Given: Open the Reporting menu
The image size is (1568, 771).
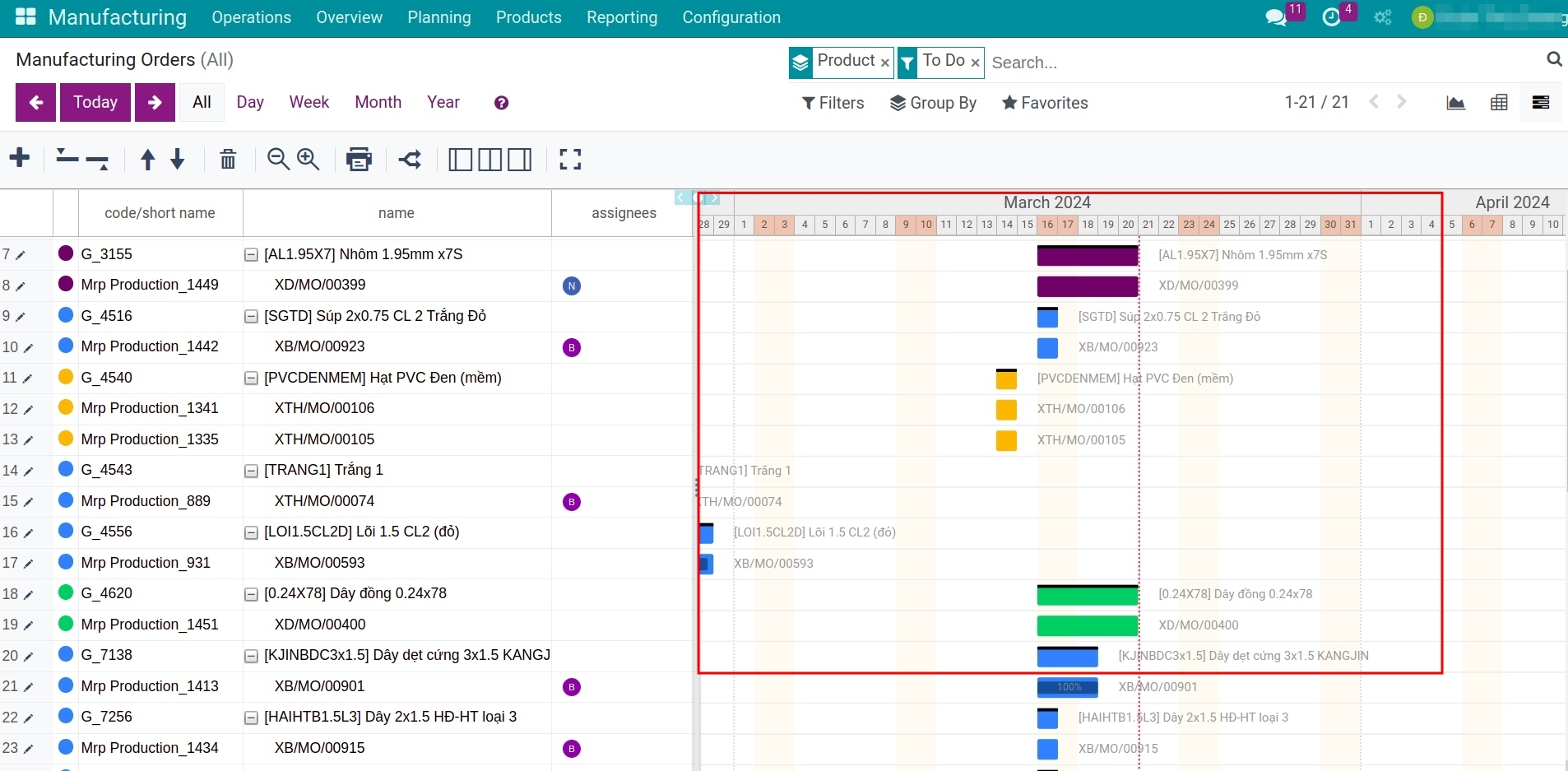Looking at the screenshot, I should click(622, 16).
